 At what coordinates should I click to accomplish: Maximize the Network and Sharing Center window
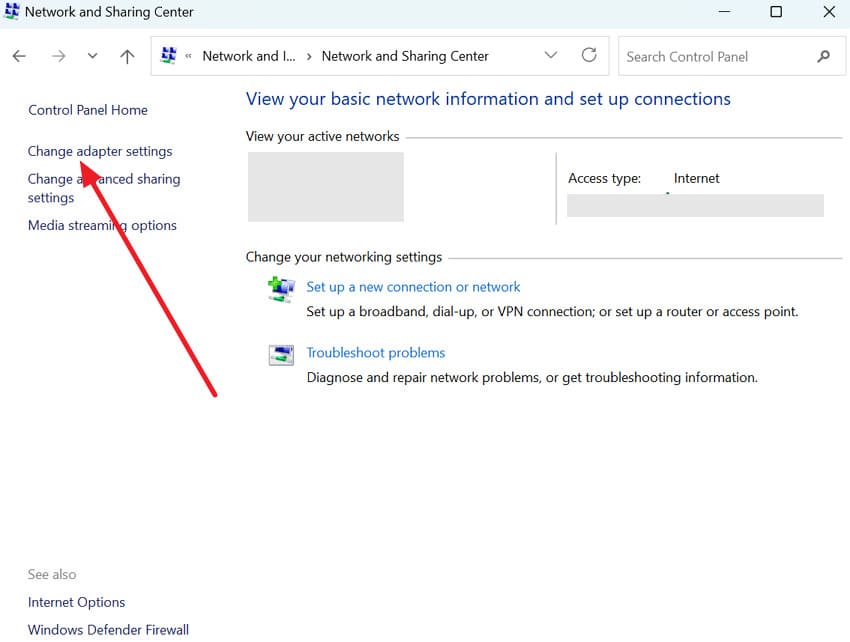[x=776, y=12]
